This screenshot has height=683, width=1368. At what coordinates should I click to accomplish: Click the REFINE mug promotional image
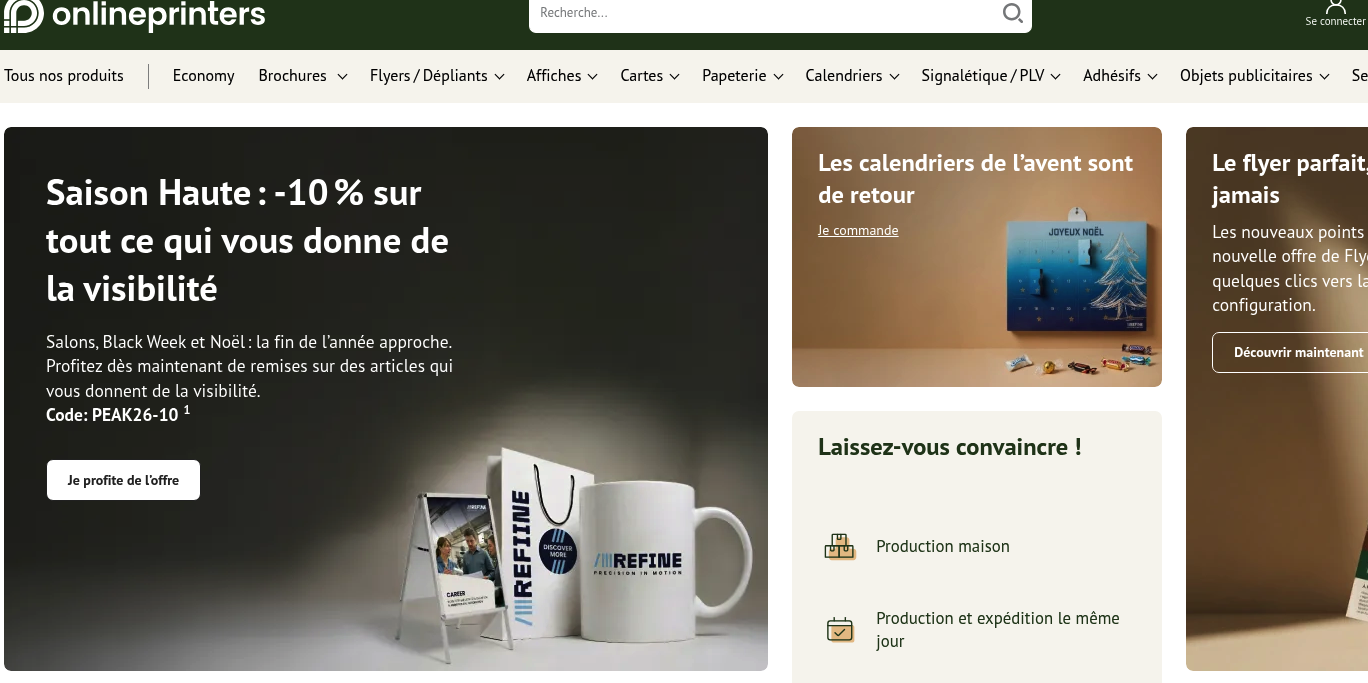tap(664, 561)
